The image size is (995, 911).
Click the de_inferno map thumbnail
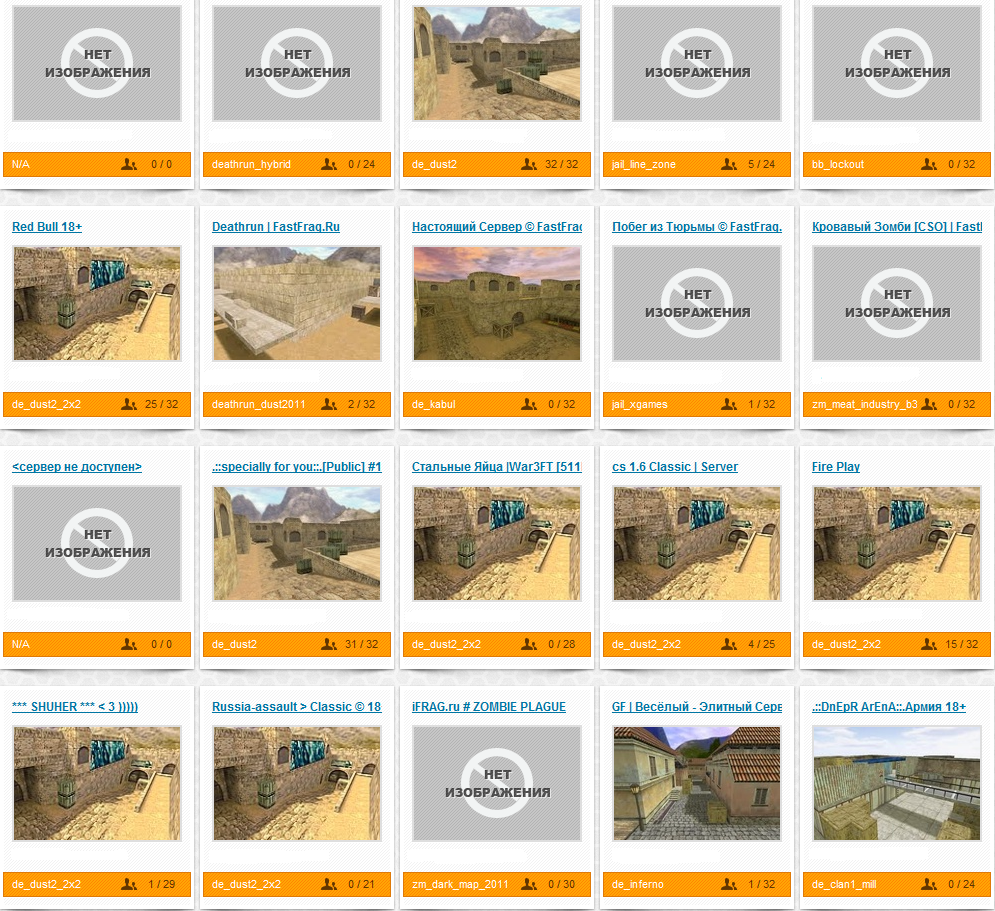697,783
